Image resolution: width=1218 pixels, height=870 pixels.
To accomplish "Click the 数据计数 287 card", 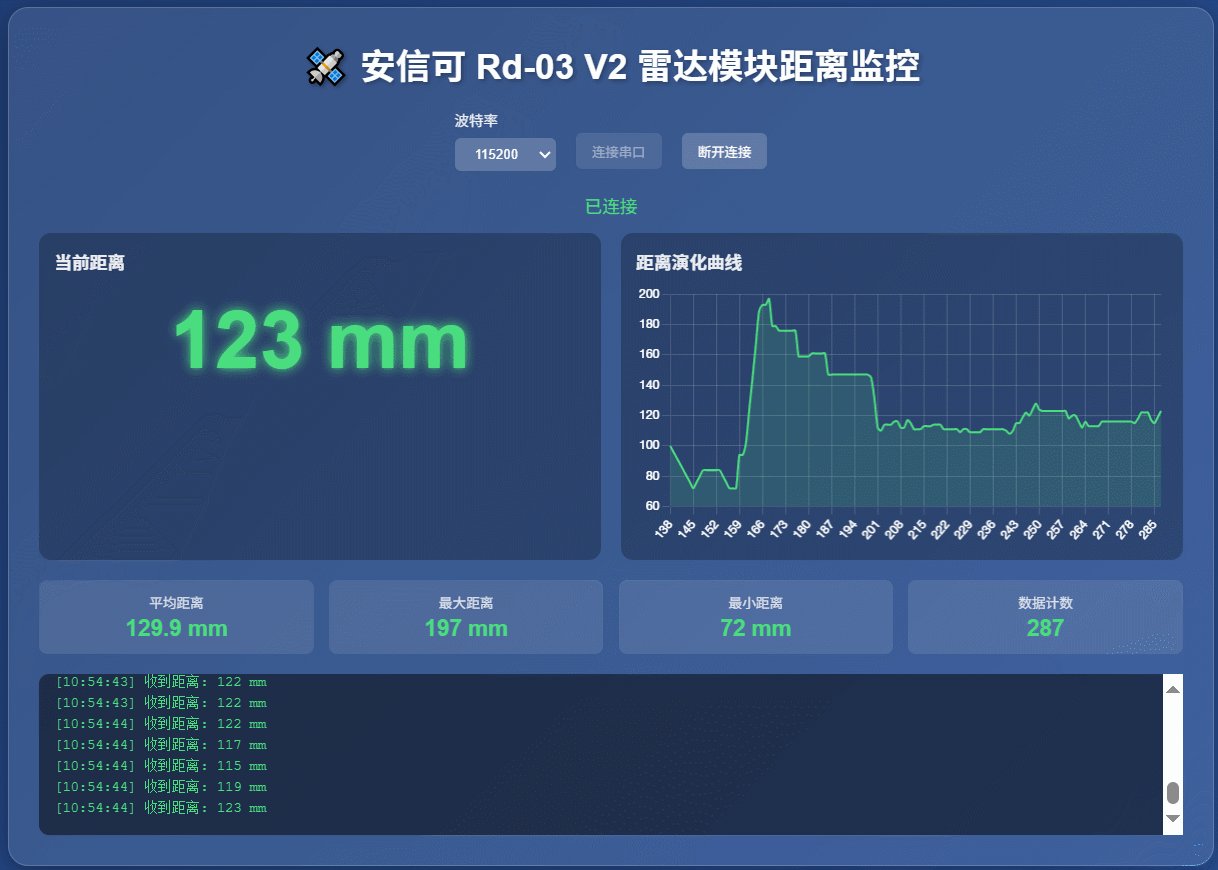I will pyautogui.click(x=1045, y=617).
